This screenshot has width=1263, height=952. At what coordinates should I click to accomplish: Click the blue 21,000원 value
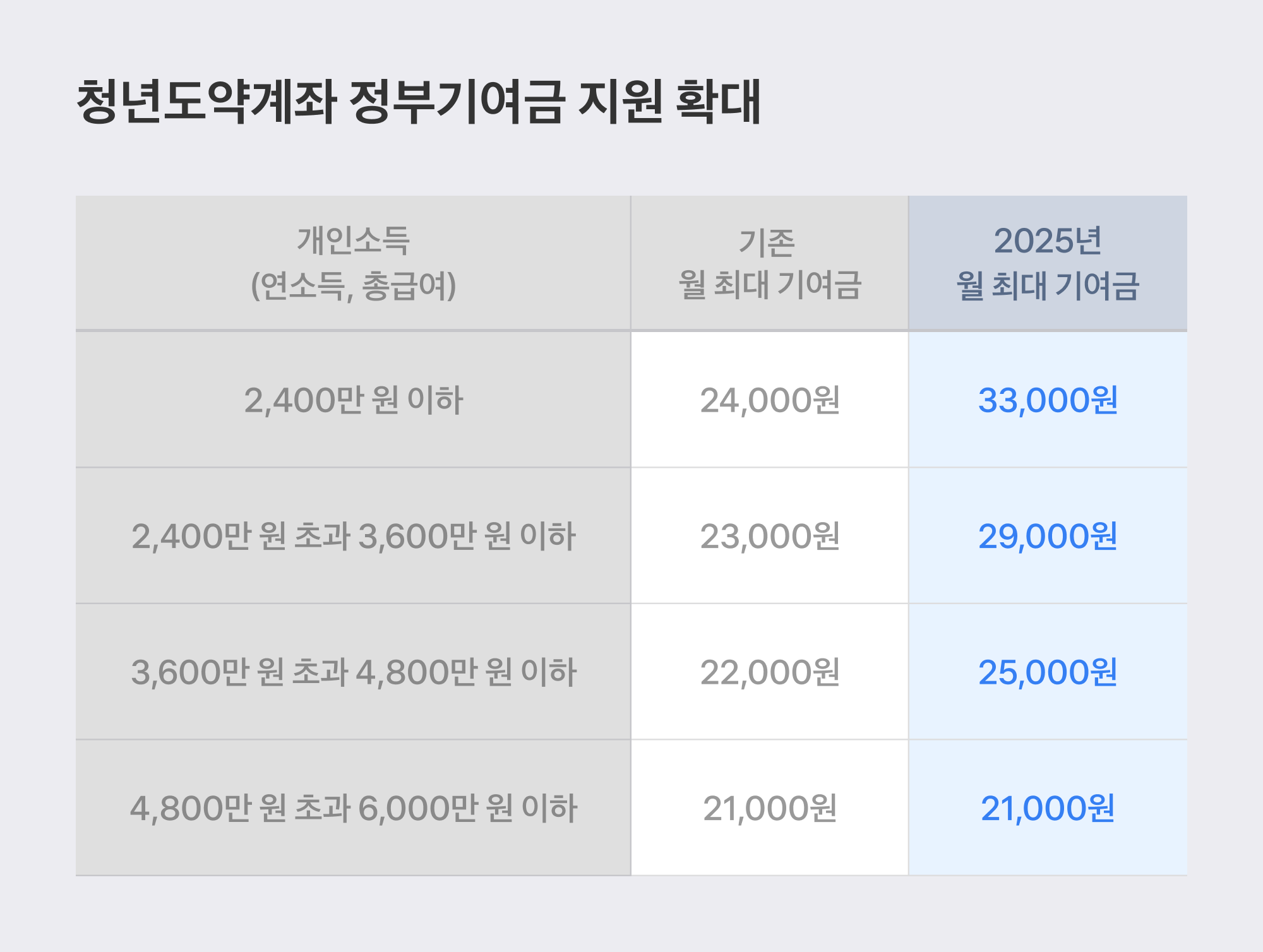tap(1048, 809)
